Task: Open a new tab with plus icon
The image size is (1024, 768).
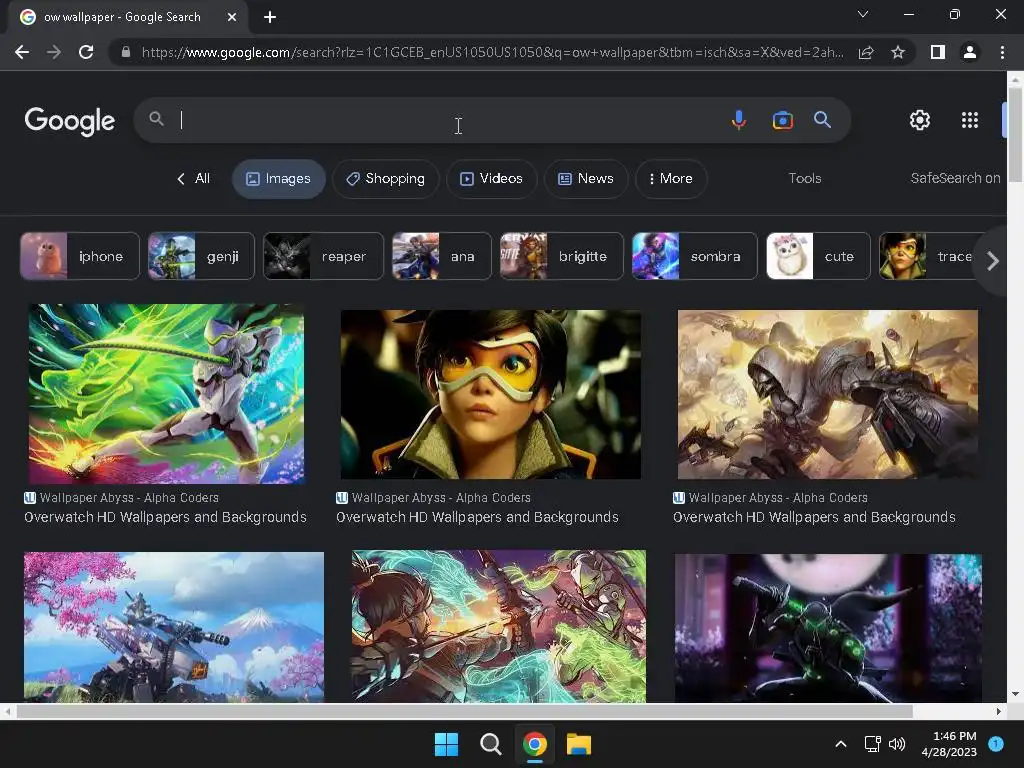Action: [x=270, y=17]
